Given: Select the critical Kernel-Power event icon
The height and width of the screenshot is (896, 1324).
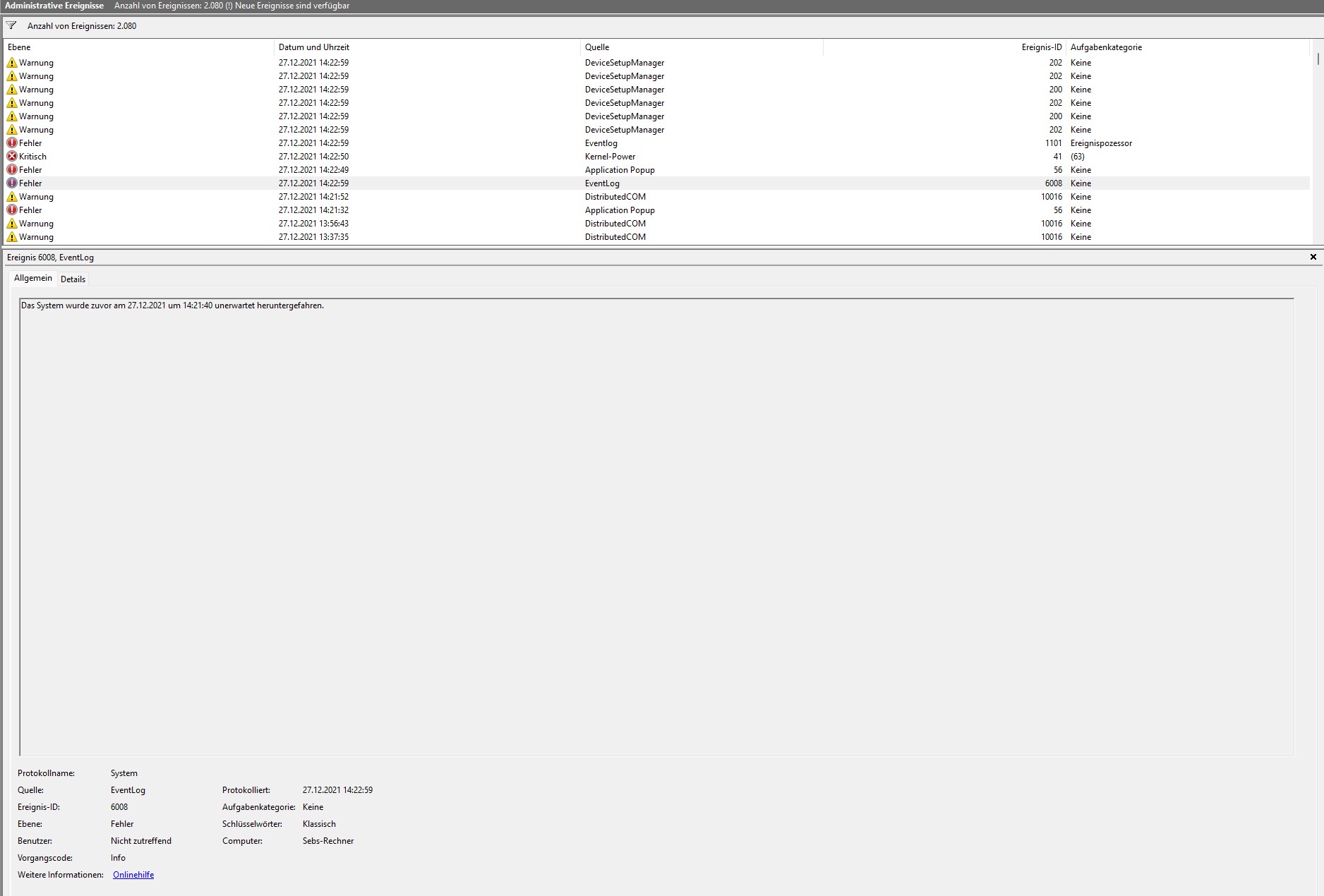Looking at the screenshot, I should [x=12, y=157].
